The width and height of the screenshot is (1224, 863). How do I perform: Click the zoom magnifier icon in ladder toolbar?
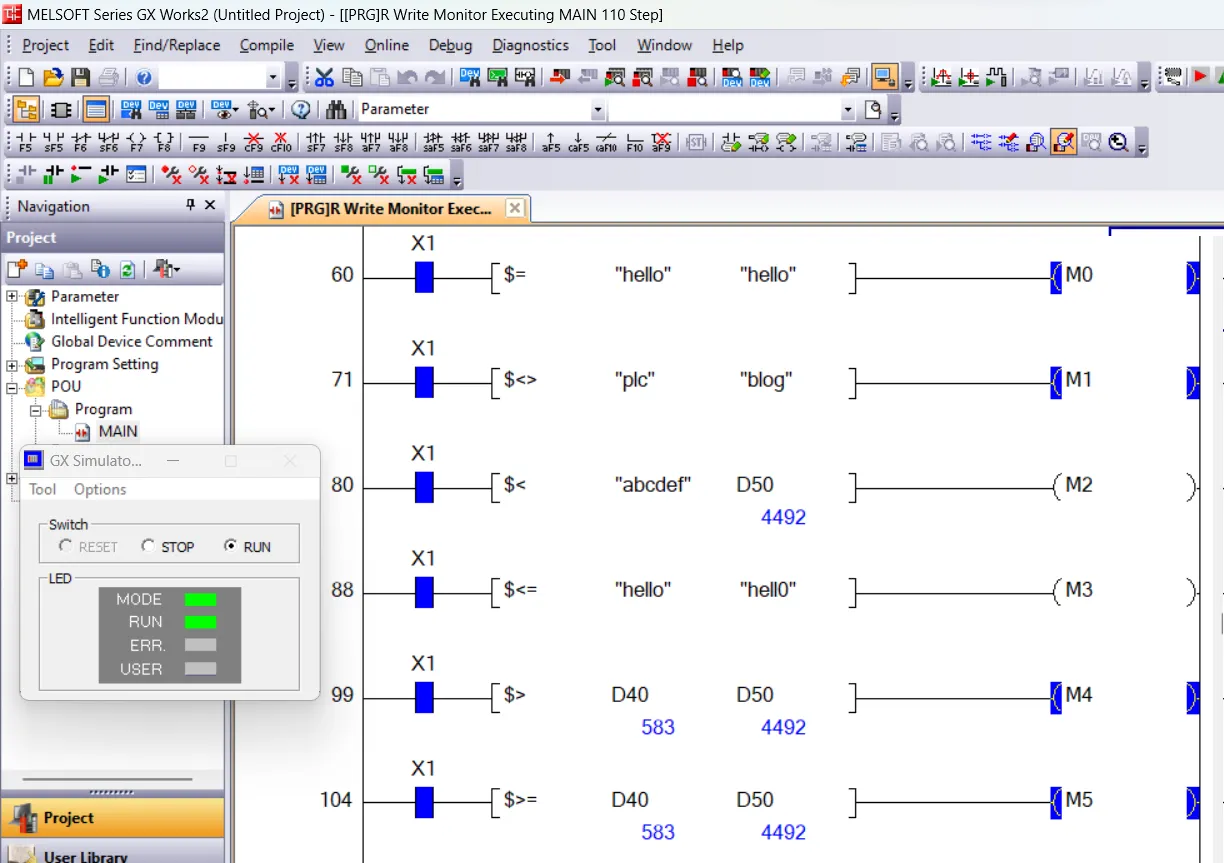pos(1119,142)
